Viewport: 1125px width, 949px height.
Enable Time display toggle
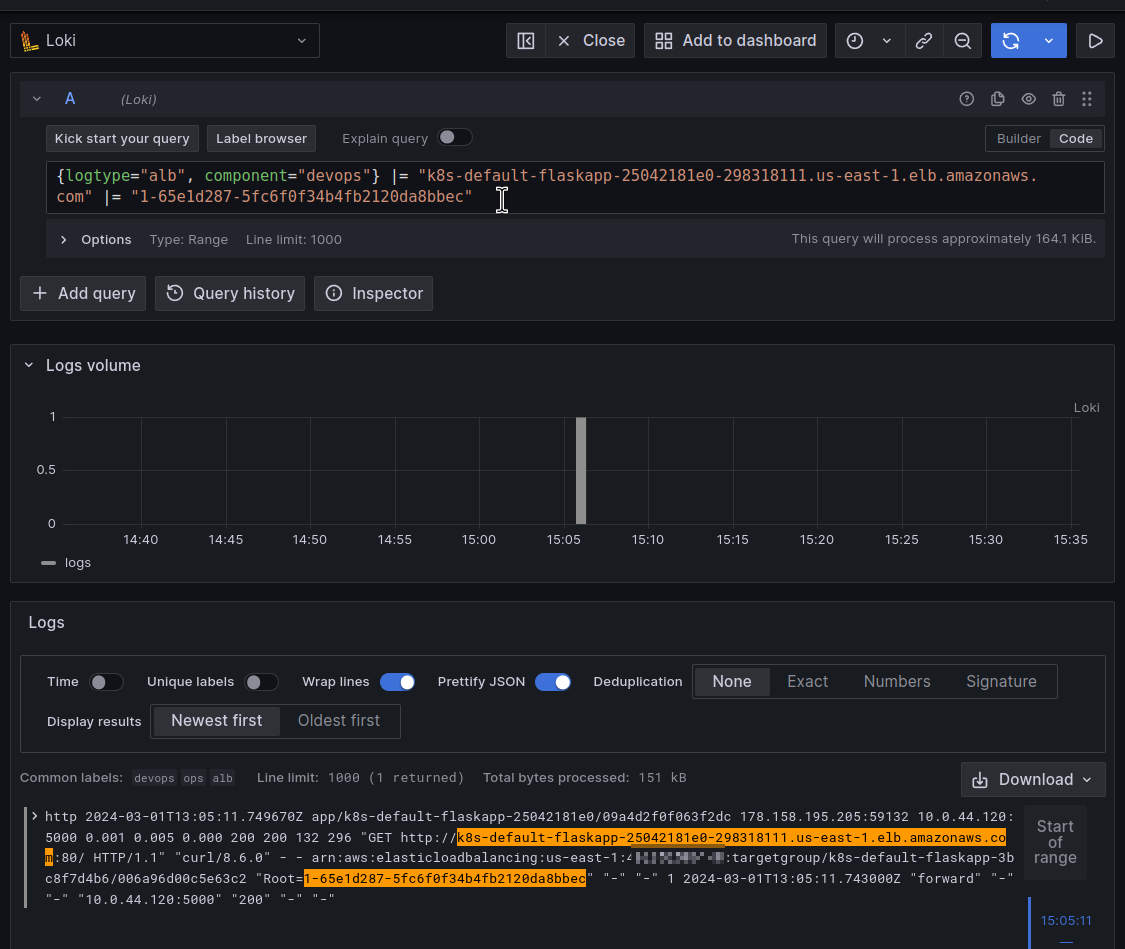pos(106,681)
